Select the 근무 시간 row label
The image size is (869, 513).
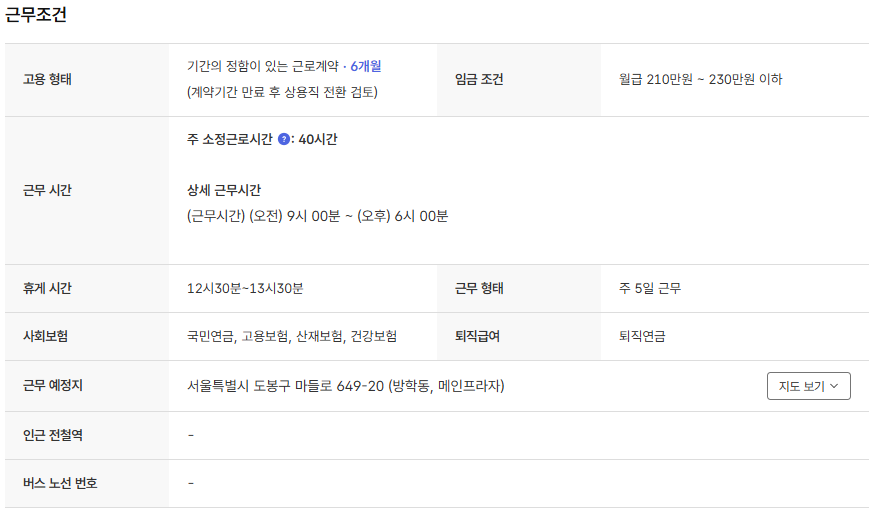pyautogui.click(x=48, y=190)
